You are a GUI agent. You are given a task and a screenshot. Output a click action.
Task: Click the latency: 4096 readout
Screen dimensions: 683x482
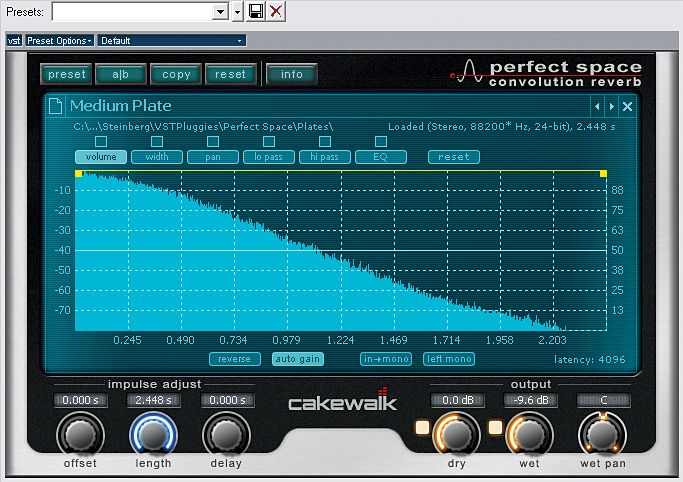tap(590, 359)
